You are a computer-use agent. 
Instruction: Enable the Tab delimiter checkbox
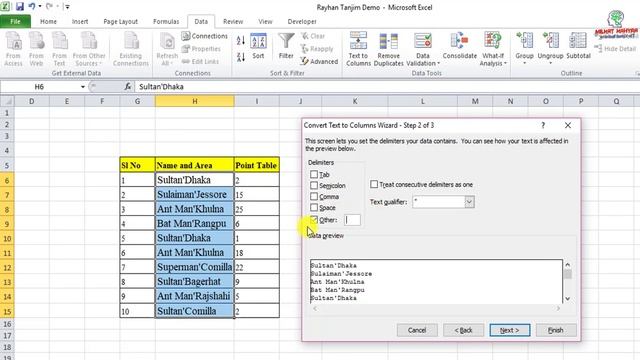click(x=313, y=174)
